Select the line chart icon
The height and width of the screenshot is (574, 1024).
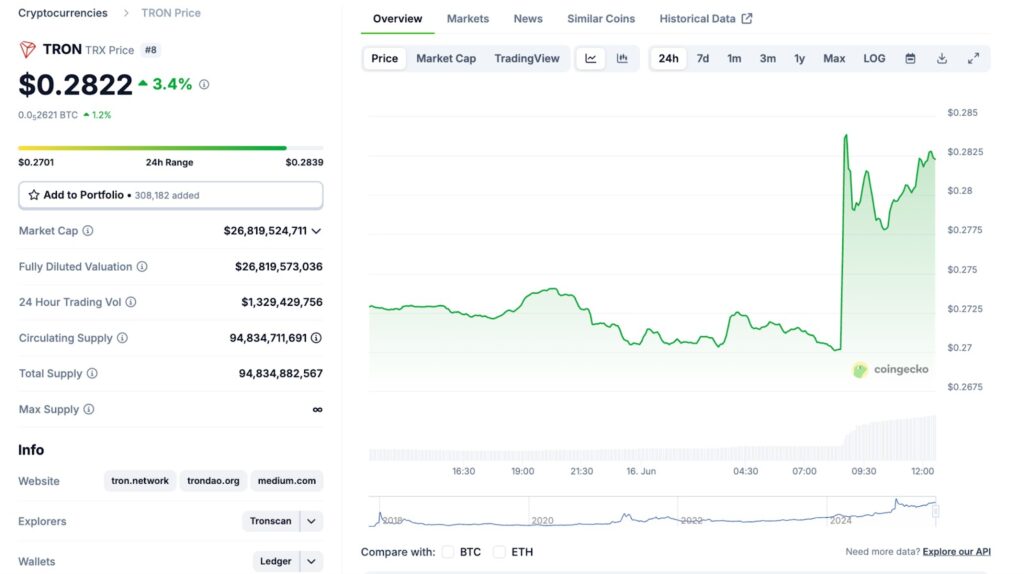591,59
